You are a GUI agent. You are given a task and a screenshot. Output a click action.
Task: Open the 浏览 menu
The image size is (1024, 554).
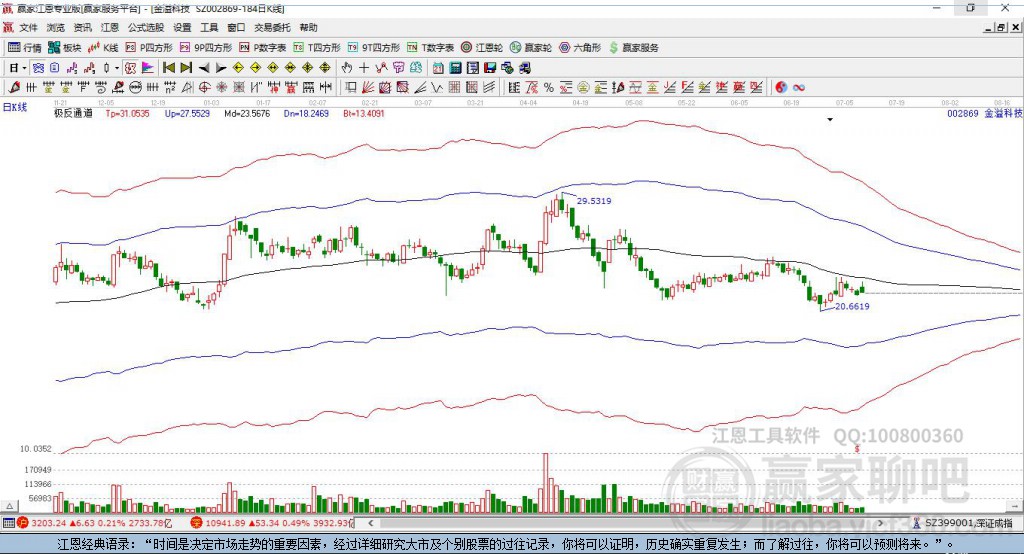coord(56,27)
